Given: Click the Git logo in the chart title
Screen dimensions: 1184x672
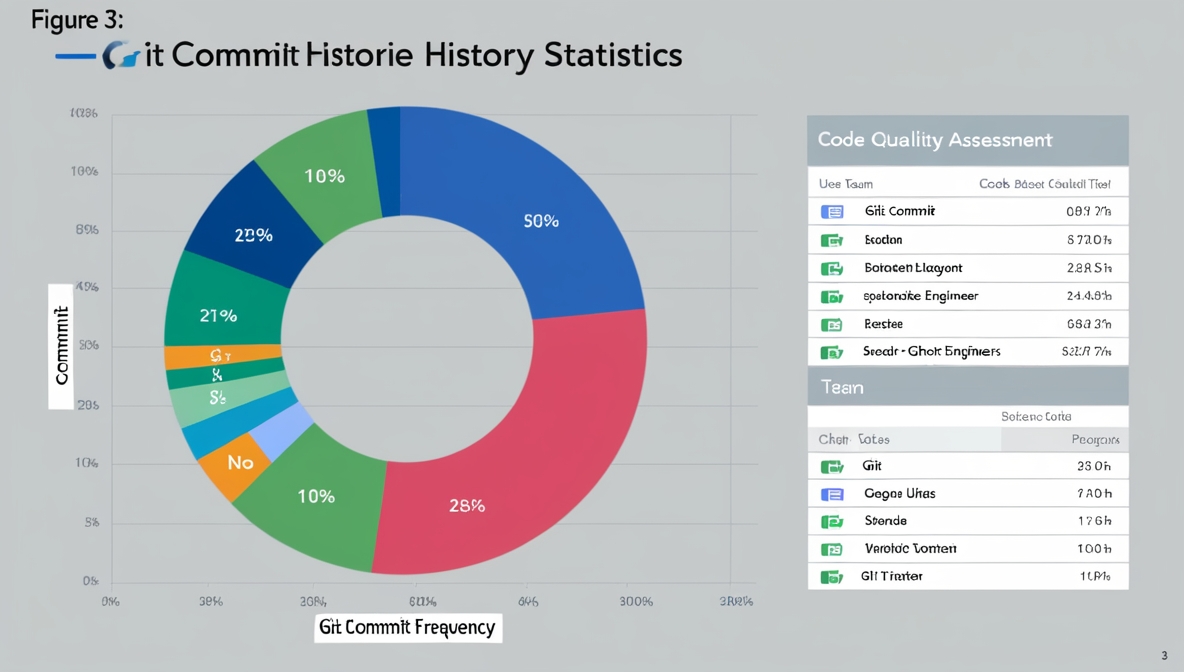Looking at the screenshot, I should 120,56.
